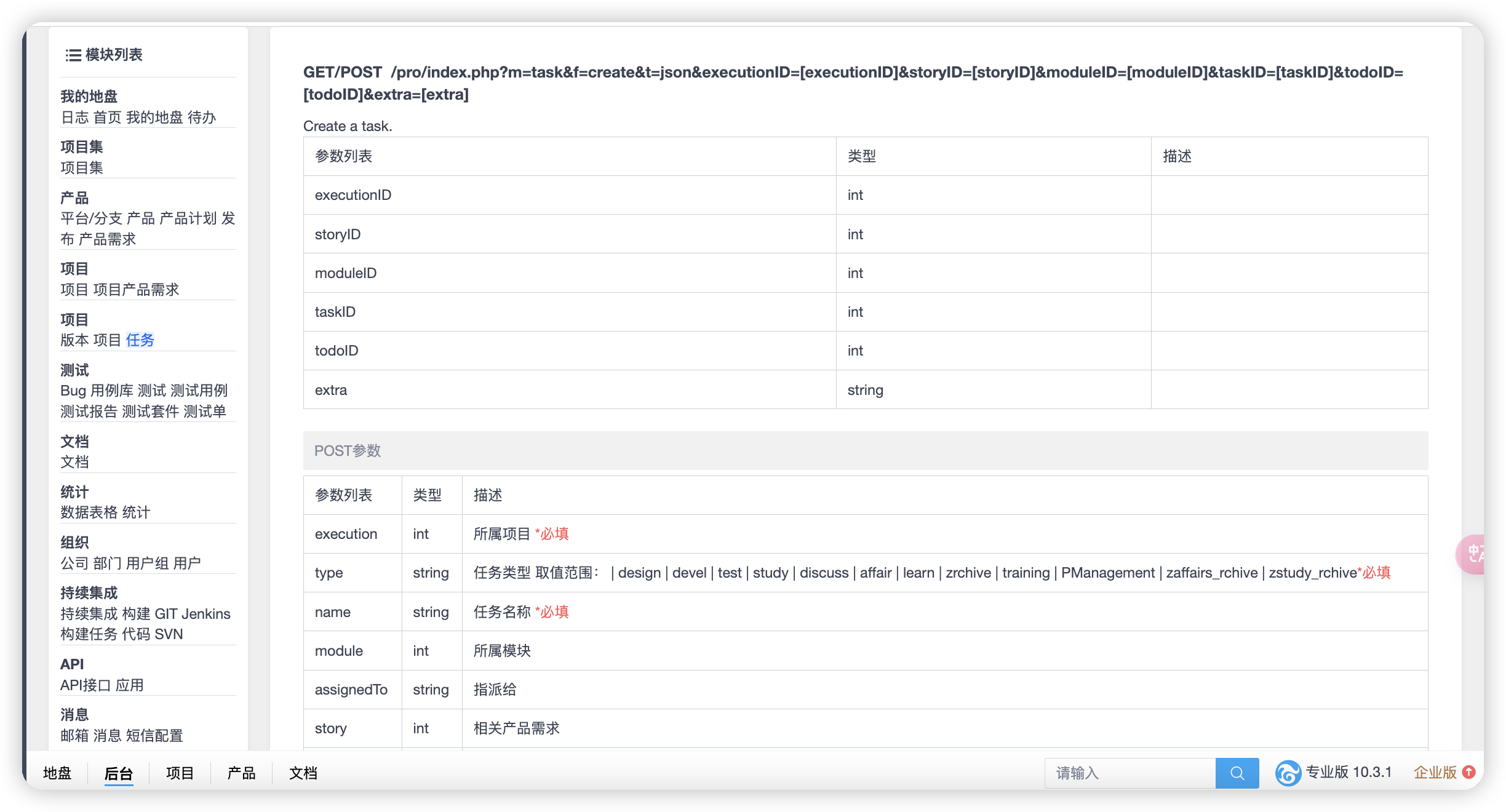This screenshot has width=1506, height=812.
Task: Click the blue search magnifier button
Action: click(x=1237, y=773)
